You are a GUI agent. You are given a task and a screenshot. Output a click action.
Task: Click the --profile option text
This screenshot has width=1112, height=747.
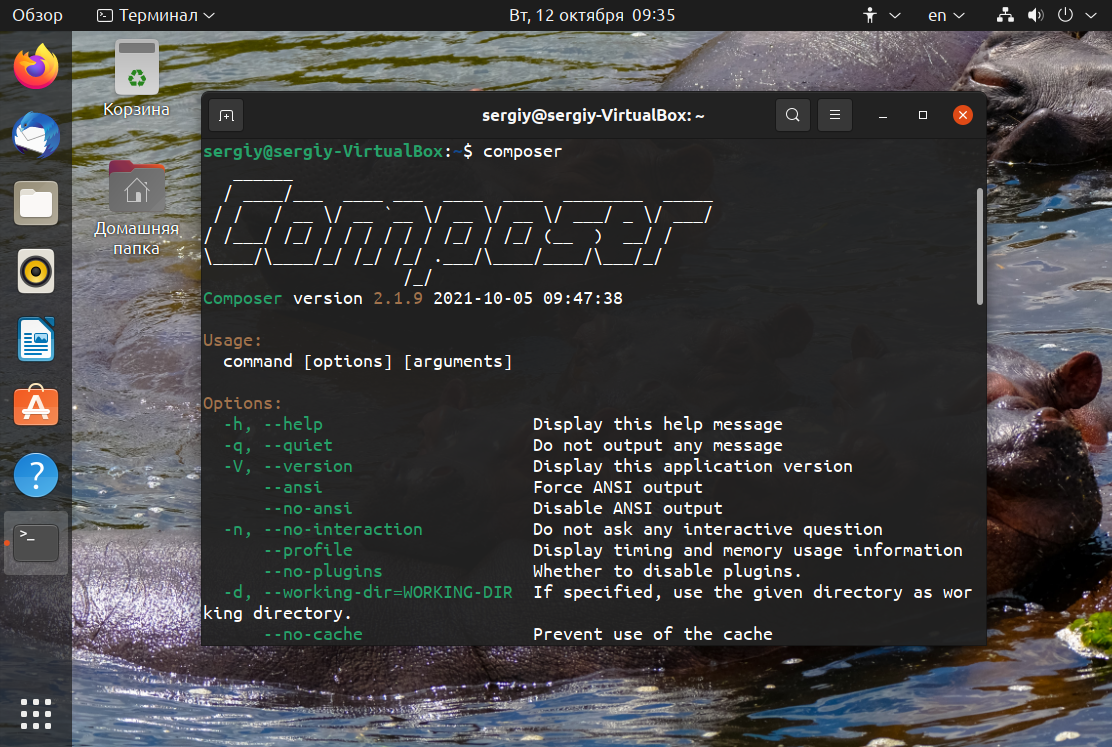308,550
